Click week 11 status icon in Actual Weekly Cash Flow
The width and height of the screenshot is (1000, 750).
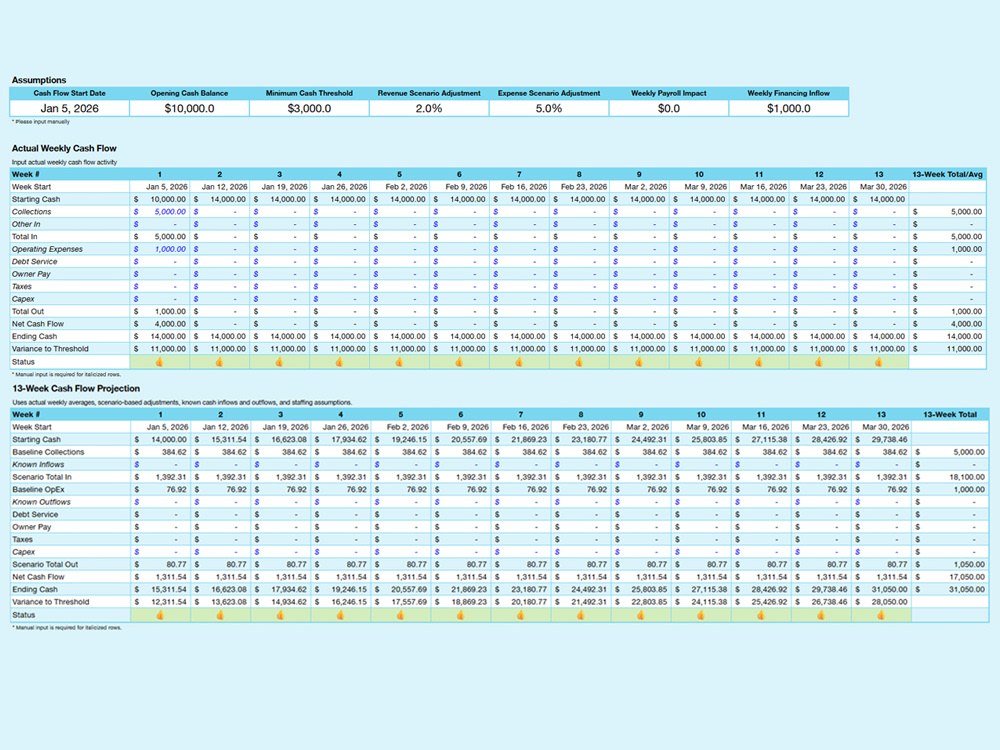[759, 362]
